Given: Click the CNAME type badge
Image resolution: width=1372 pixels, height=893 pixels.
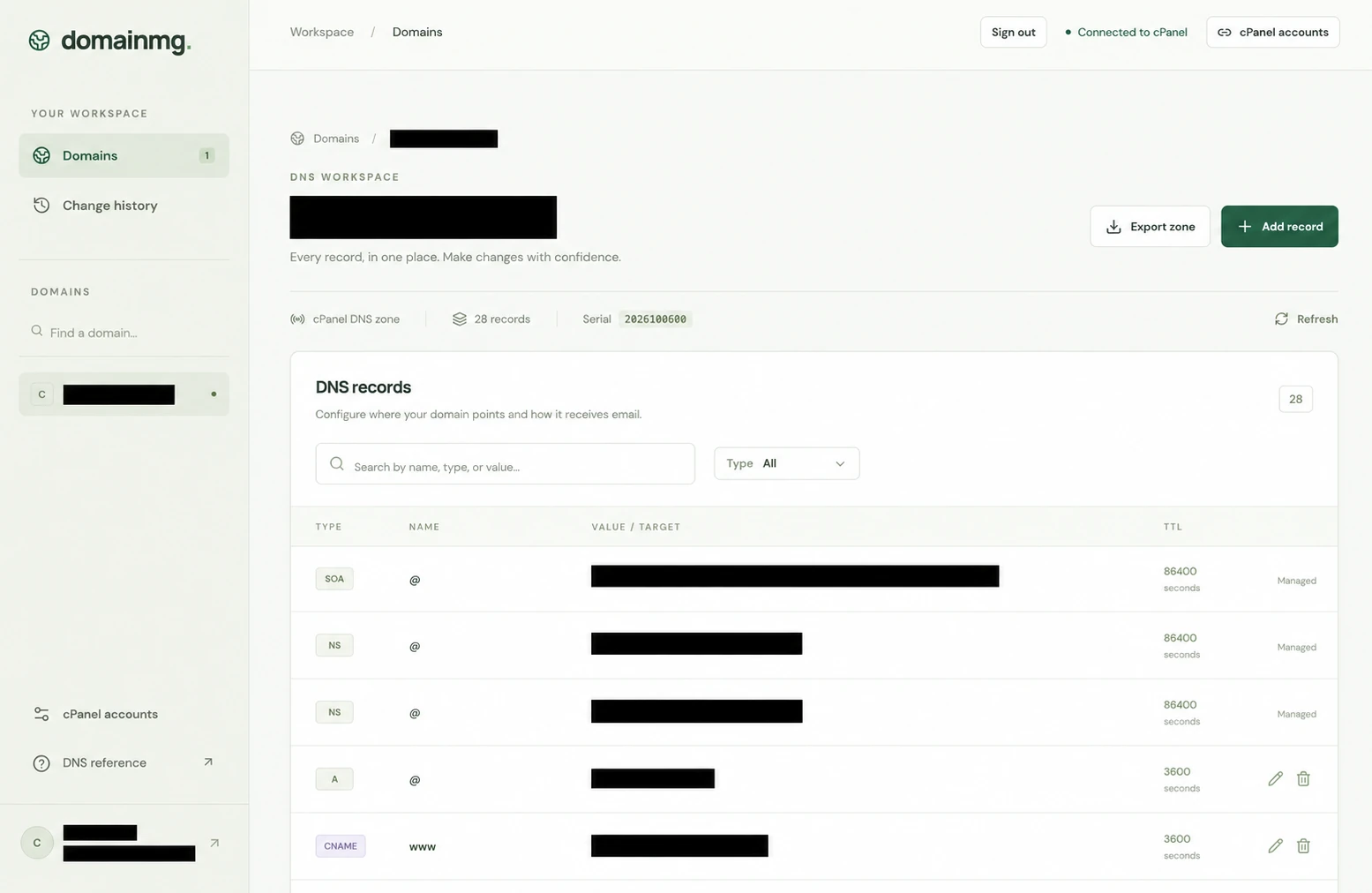Looking at the screenshot, I should [x=341, y=846].
